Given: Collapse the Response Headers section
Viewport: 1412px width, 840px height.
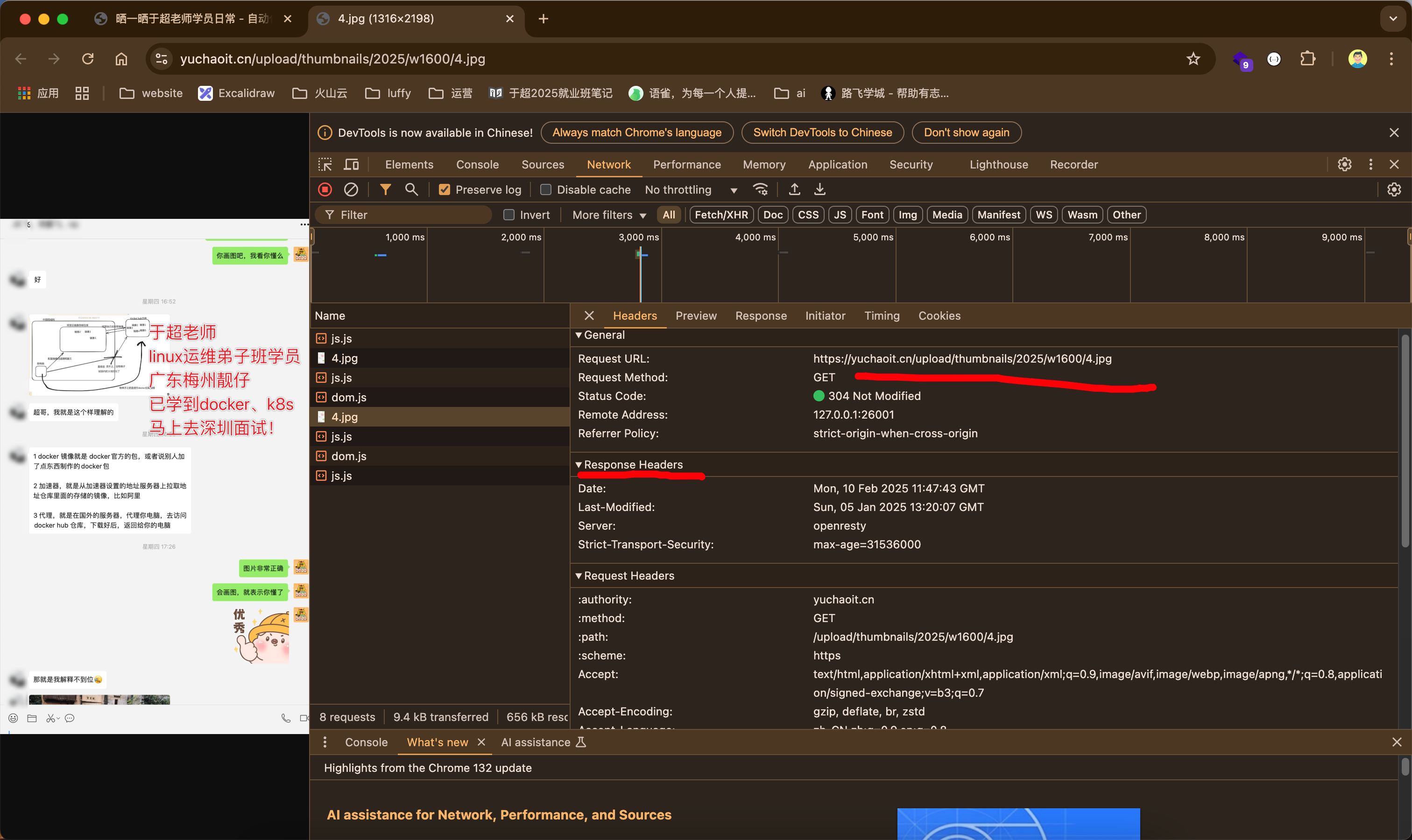Looking at the screenshot, I should coord(633,465).
